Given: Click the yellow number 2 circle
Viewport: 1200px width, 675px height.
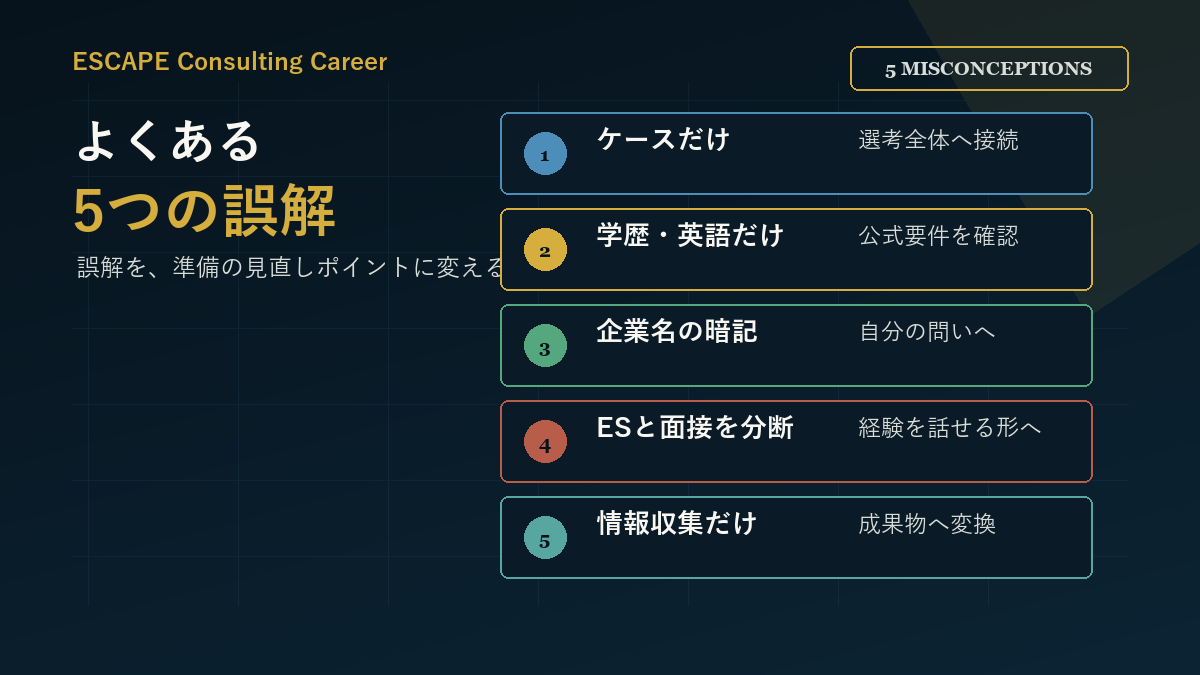Looking at the screenshot, I should (545, 250).
